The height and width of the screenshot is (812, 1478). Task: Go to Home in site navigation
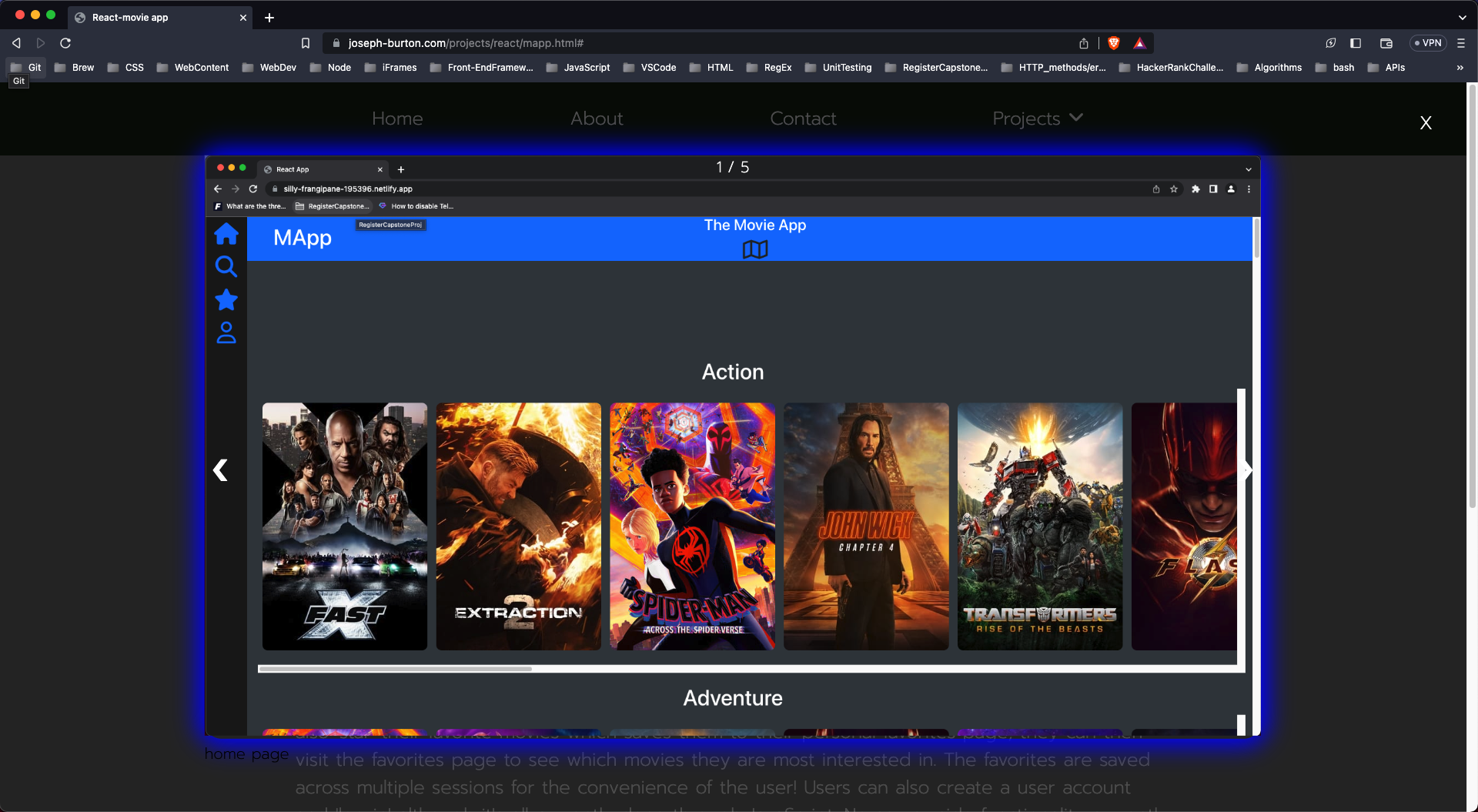point(397,119)
